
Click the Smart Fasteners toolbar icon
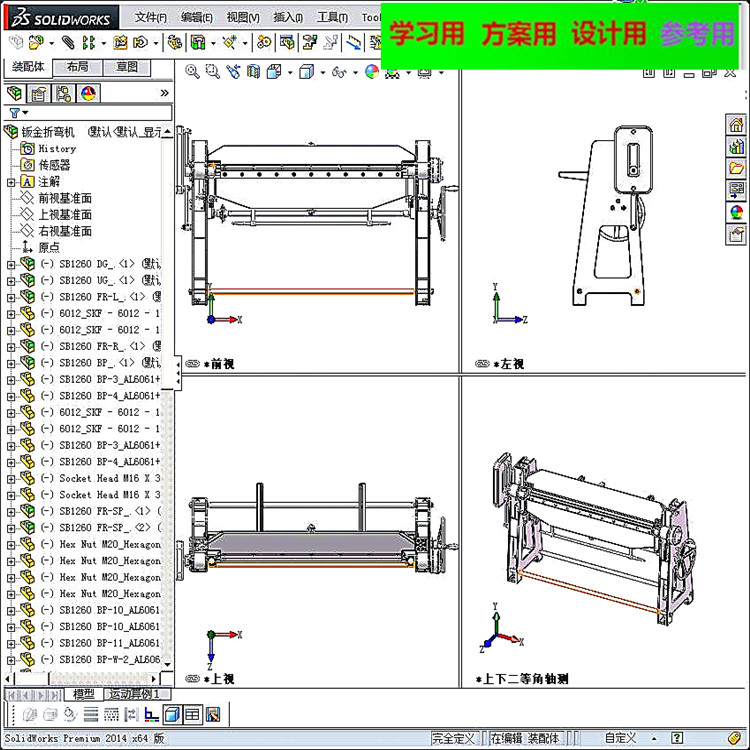(120, 43)
